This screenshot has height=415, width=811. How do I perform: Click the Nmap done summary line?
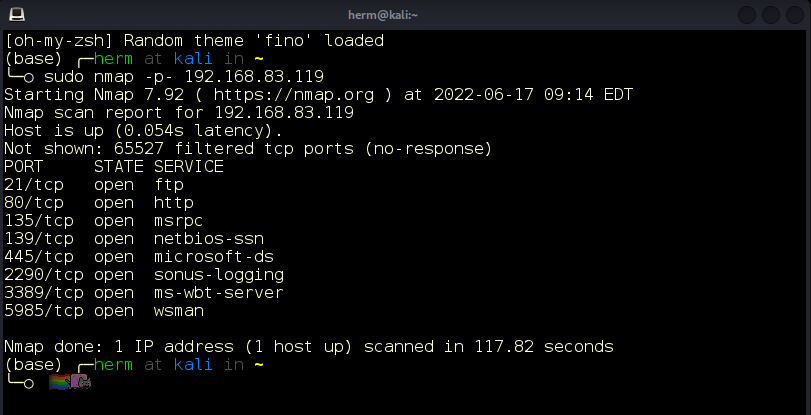[309, 347]
